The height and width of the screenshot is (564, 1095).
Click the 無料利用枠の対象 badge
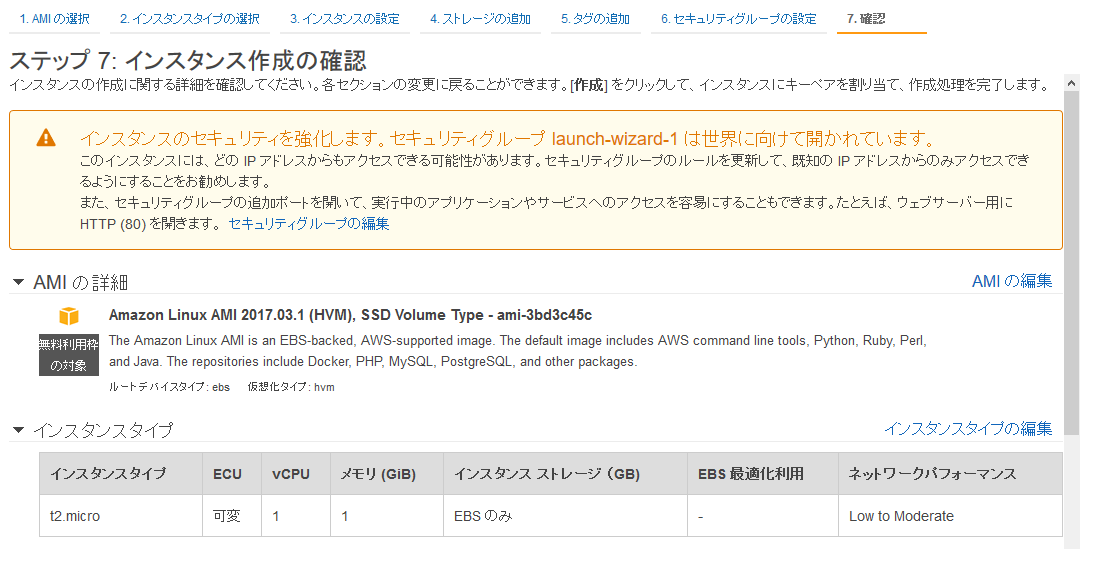[x=68, y=355]
